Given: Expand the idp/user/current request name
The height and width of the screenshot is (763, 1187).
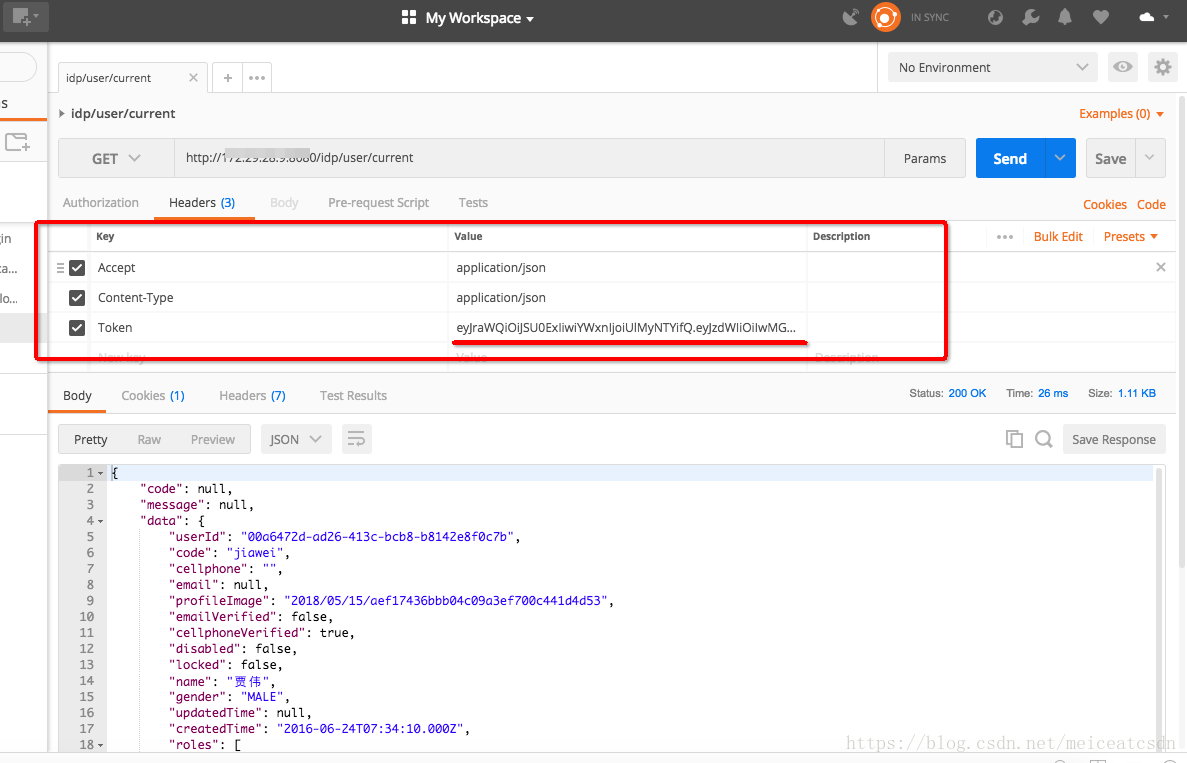Looking at the screenshot, I should pyautogui.click(x=61, y=114).
